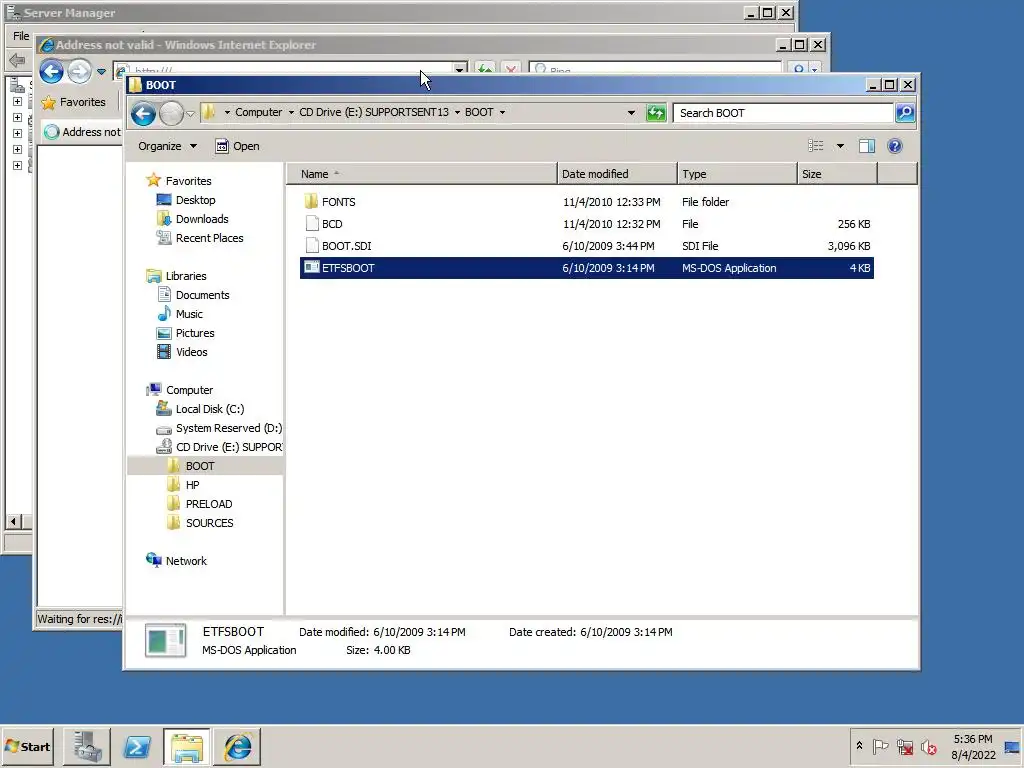Click the 256 KB size of BCD
This screenshot has width=1024, height=768.
[854, 224]
